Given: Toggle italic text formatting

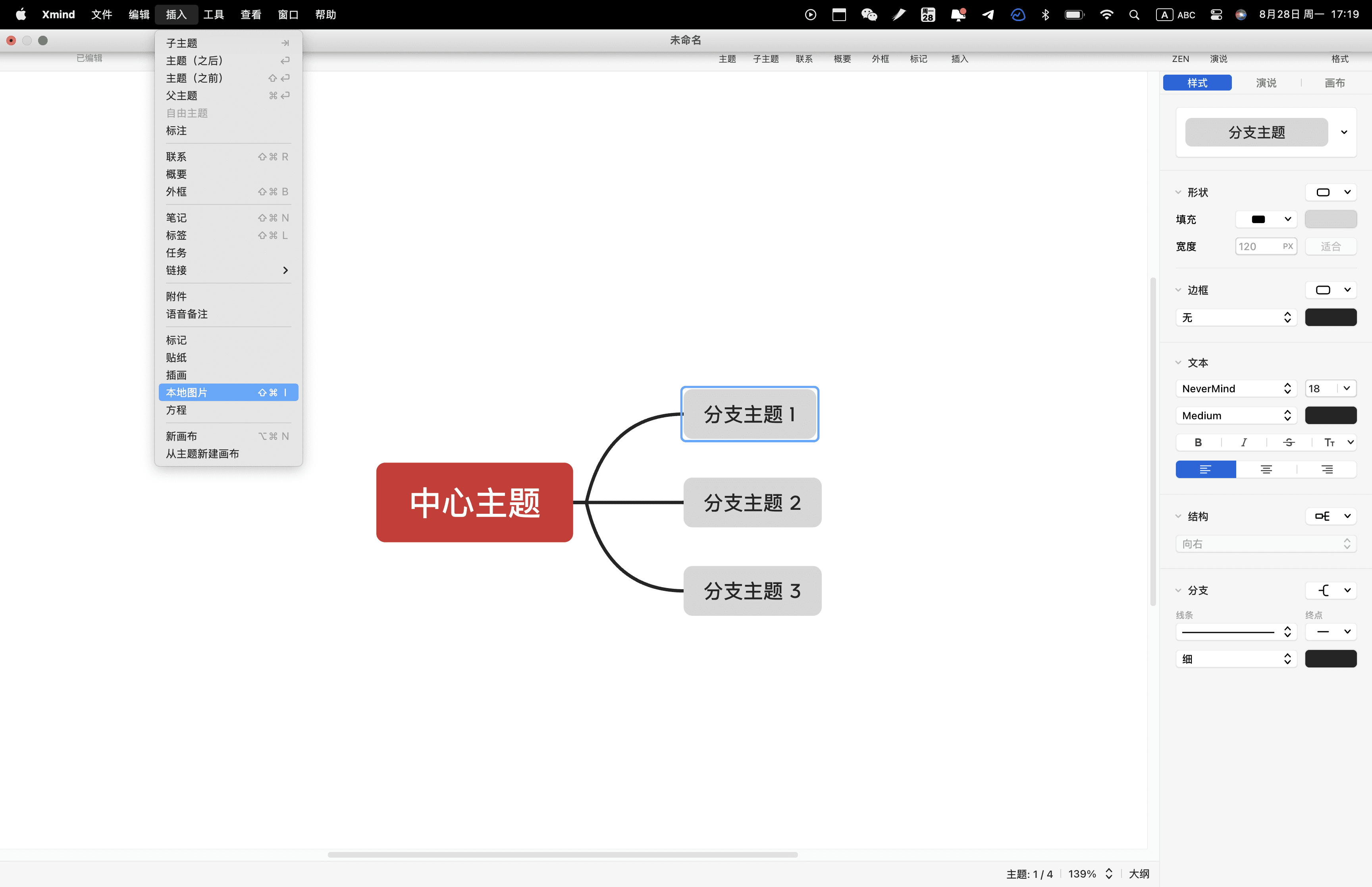Looking at the screenshot, I should pos(1244,442).
